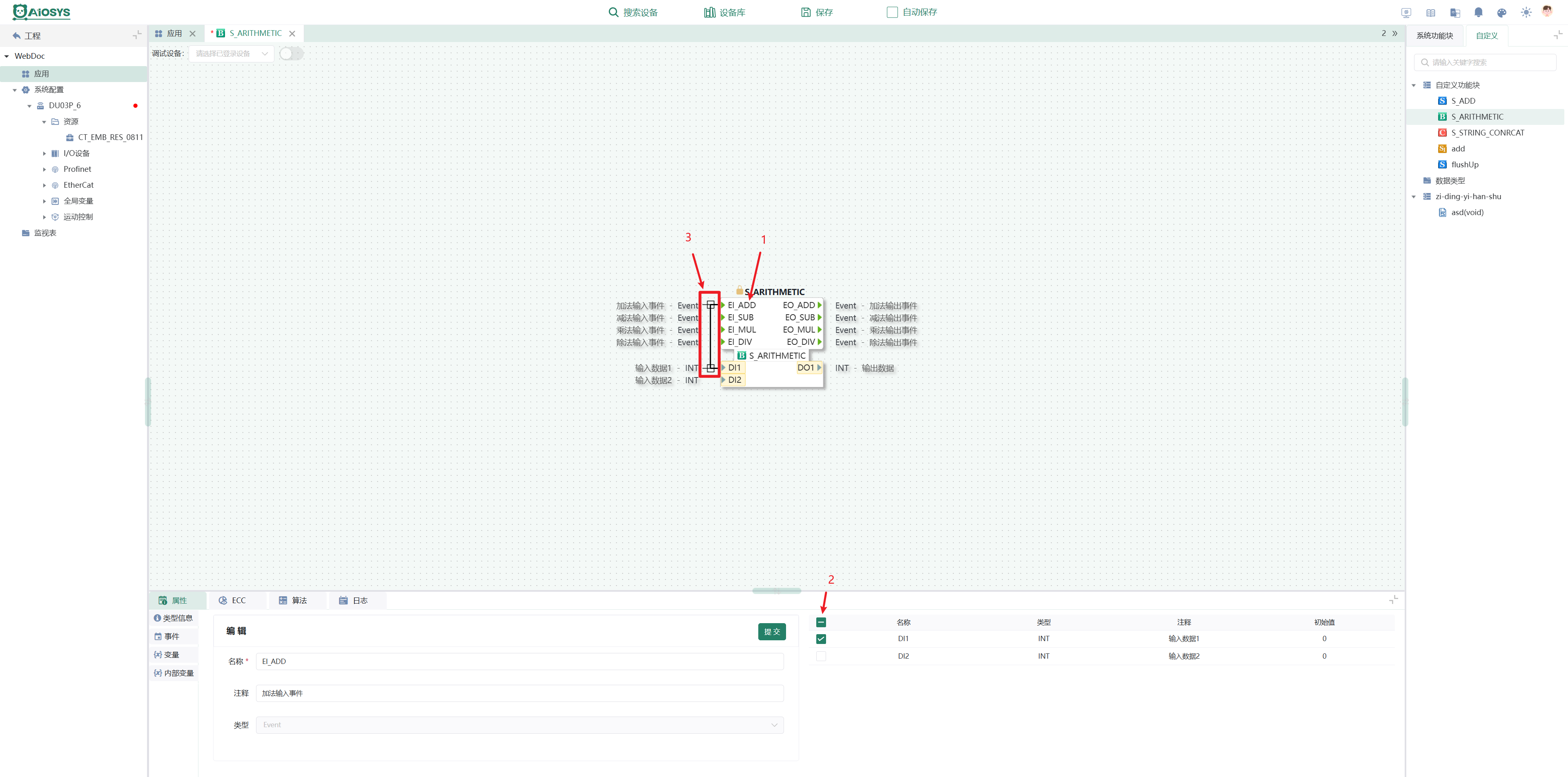Image resolution: width=1568 pixels, height=777 pixels.
Task: Open the debug device dropdown
Action: tap(231, 53)
